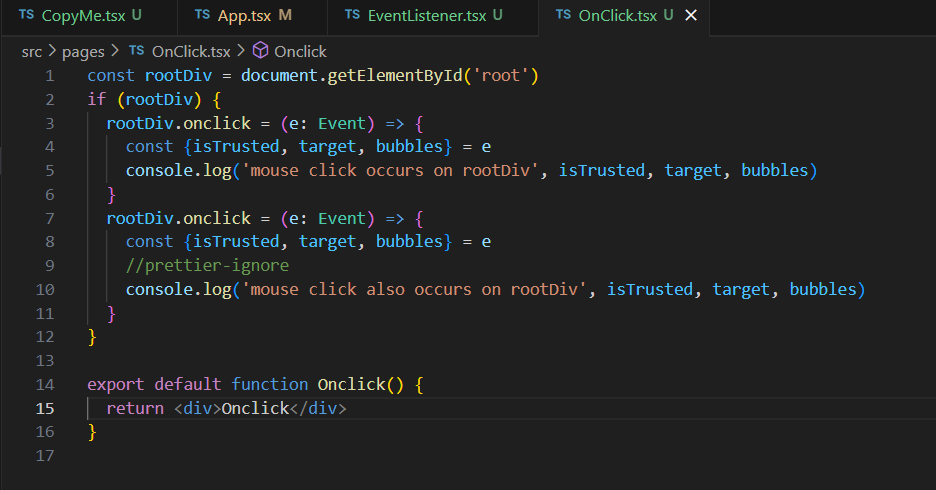The height and width of the screenshot is (490, 936).
Task: Close the OnClick.tsx tab
Action: click(691, 16)
